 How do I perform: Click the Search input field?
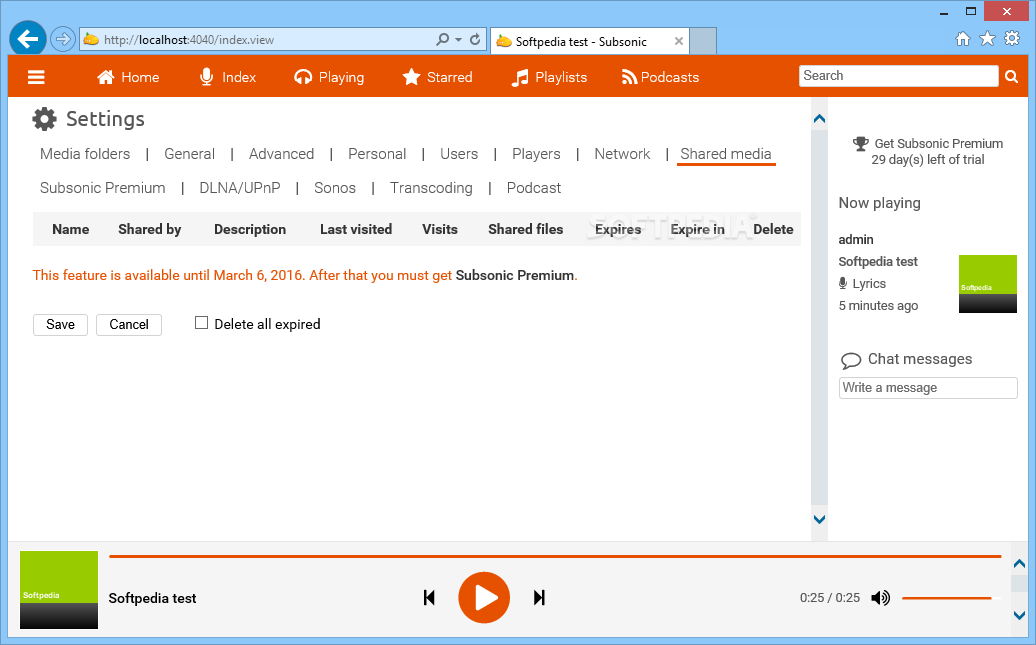[x=899, y=76]
